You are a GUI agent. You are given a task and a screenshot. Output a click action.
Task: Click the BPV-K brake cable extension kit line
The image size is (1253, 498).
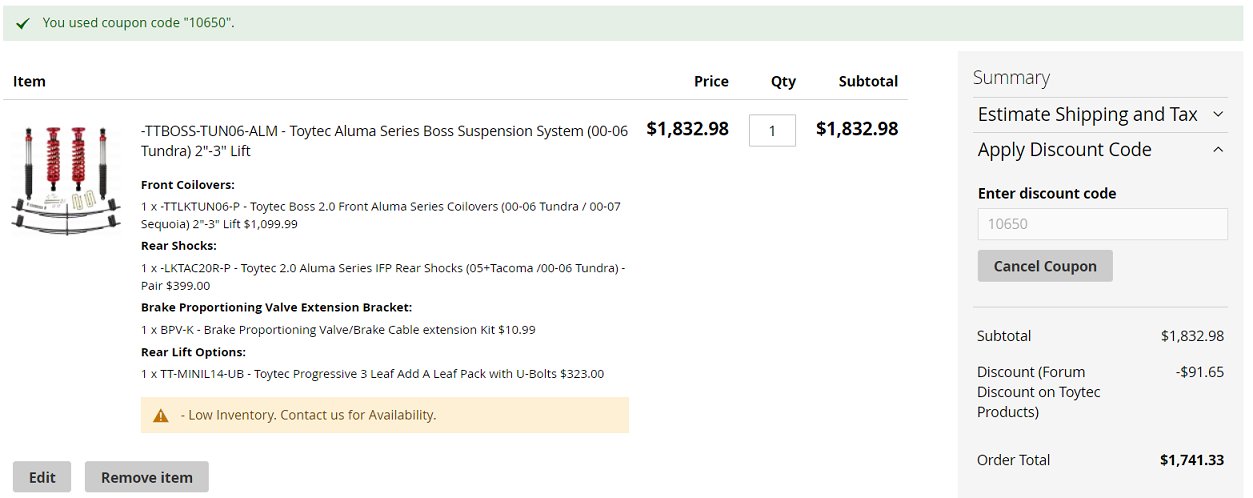click(339, 329)
